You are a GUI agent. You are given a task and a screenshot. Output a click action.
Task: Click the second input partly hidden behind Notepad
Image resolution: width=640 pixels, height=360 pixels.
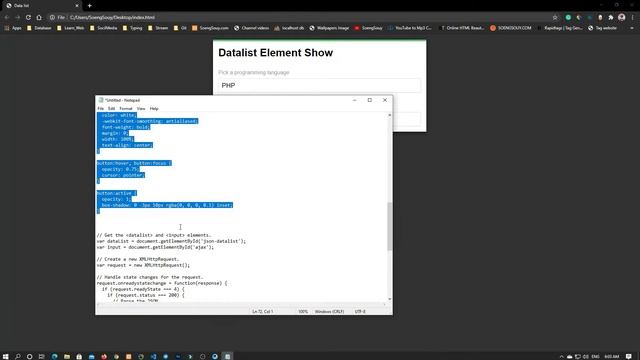click(407, 119)
